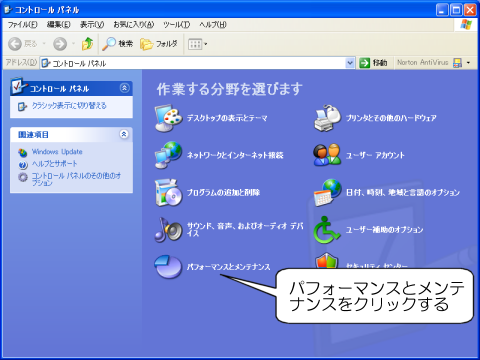
Task: Open Search (検索) from the toolbar
Action: pyautogui.click(x=117, y=44)
